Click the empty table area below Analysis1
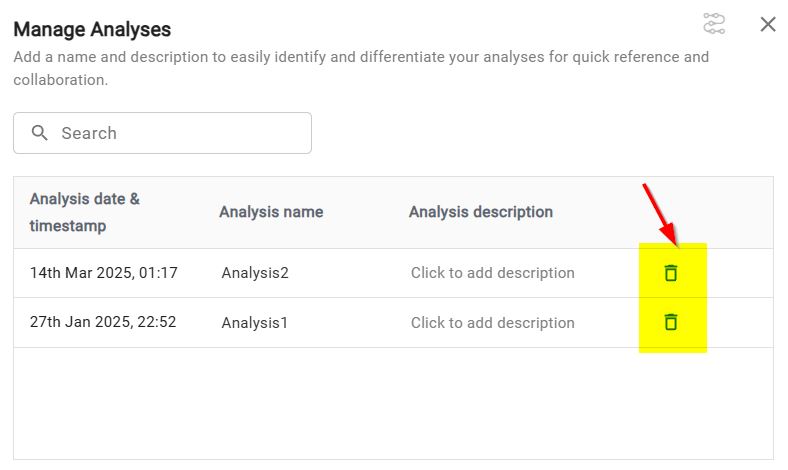The height and width of the screenshot is (470, 788). pos(392,403)
